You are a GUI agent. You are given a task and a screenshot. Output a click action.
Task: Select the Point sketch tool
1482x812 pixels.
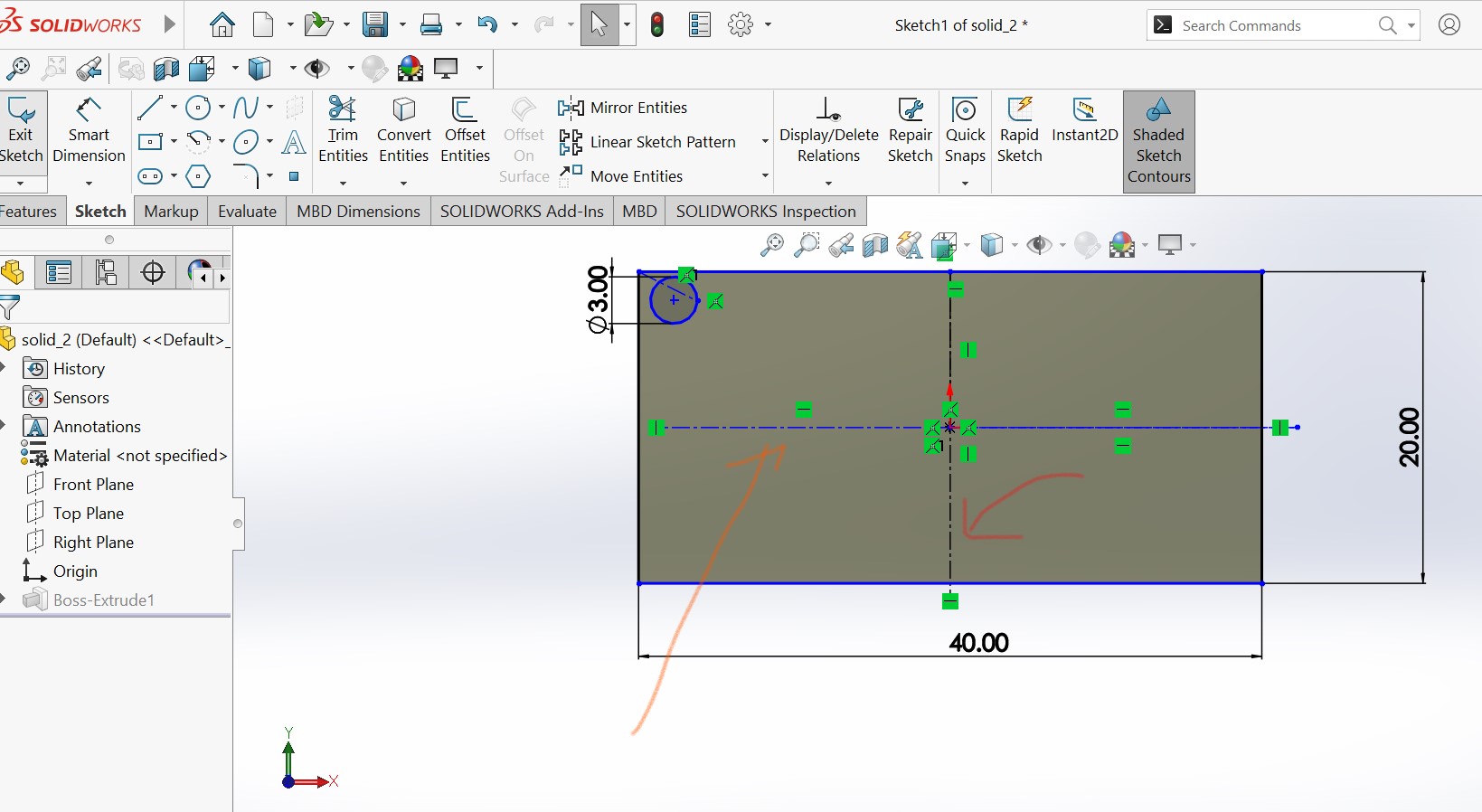tap(294, 176)
